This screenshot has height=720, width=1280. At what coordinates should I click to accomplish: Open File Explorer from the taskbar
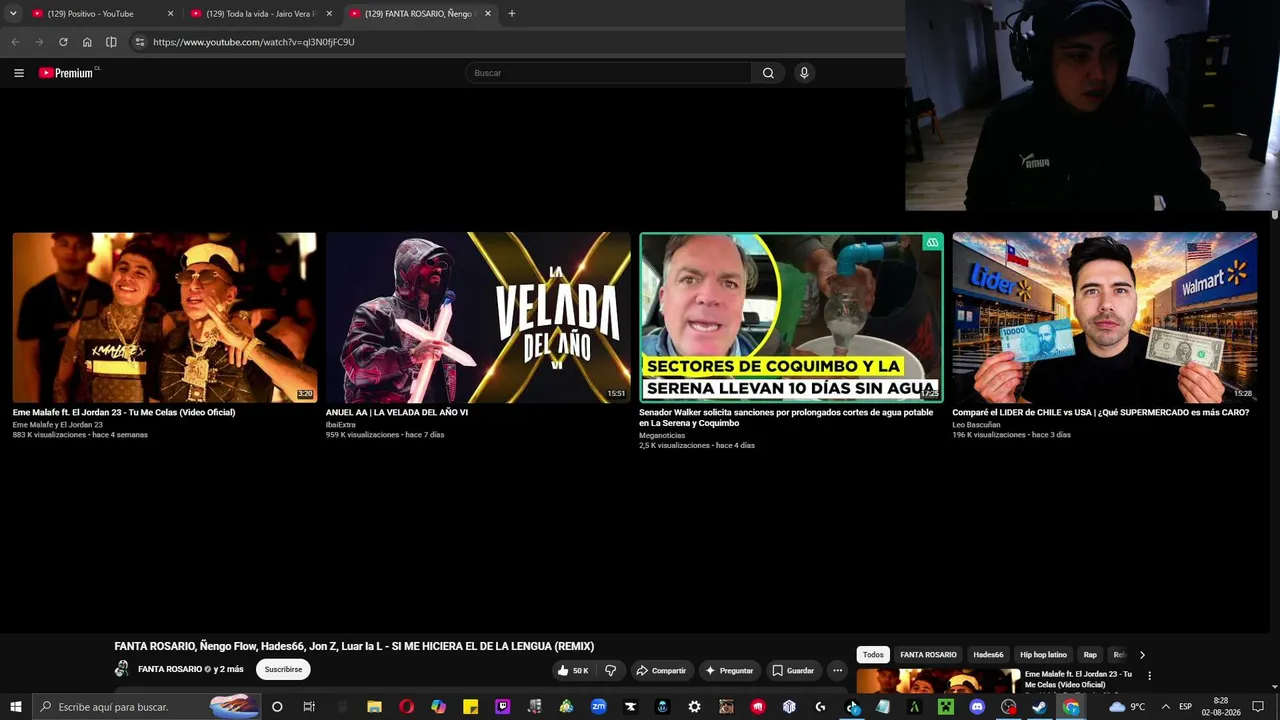coord(374,707)
